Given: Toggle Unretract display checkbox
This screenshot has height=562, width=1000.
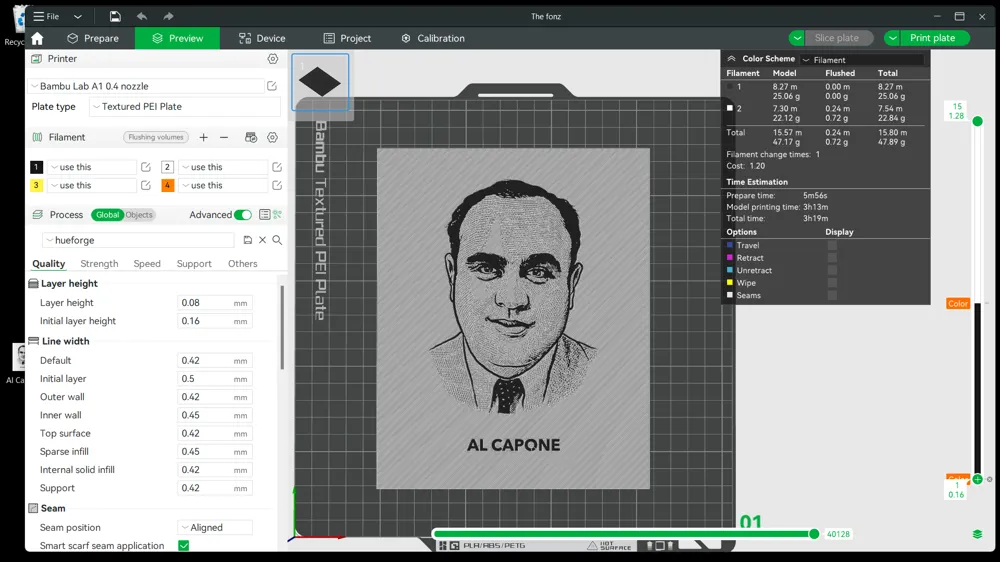Looking at the screenshot, I should (x=832, y=270).
